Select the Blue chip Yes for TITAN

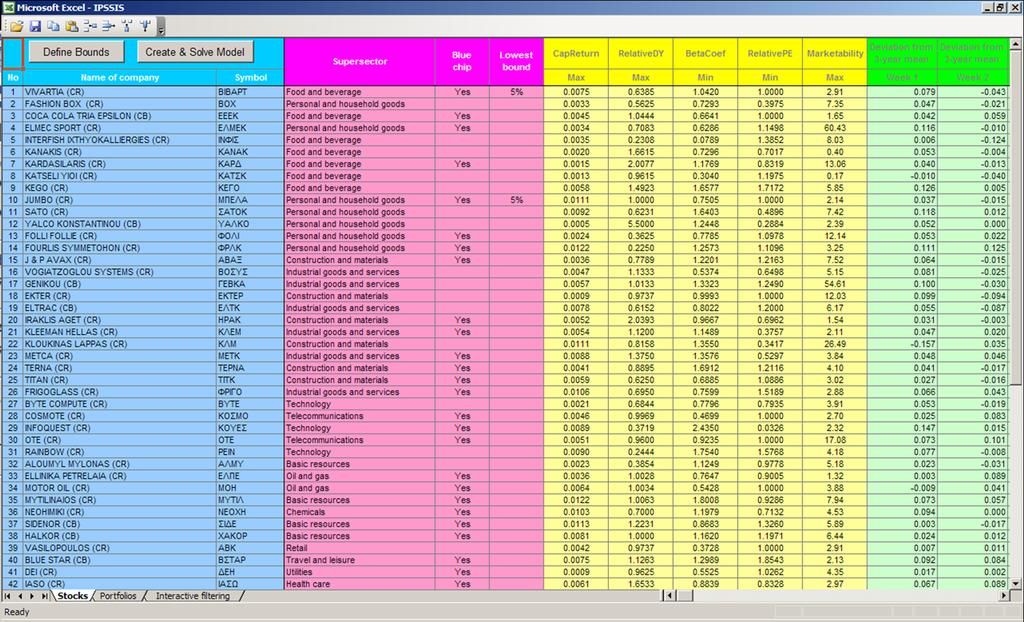coord(462,380)
